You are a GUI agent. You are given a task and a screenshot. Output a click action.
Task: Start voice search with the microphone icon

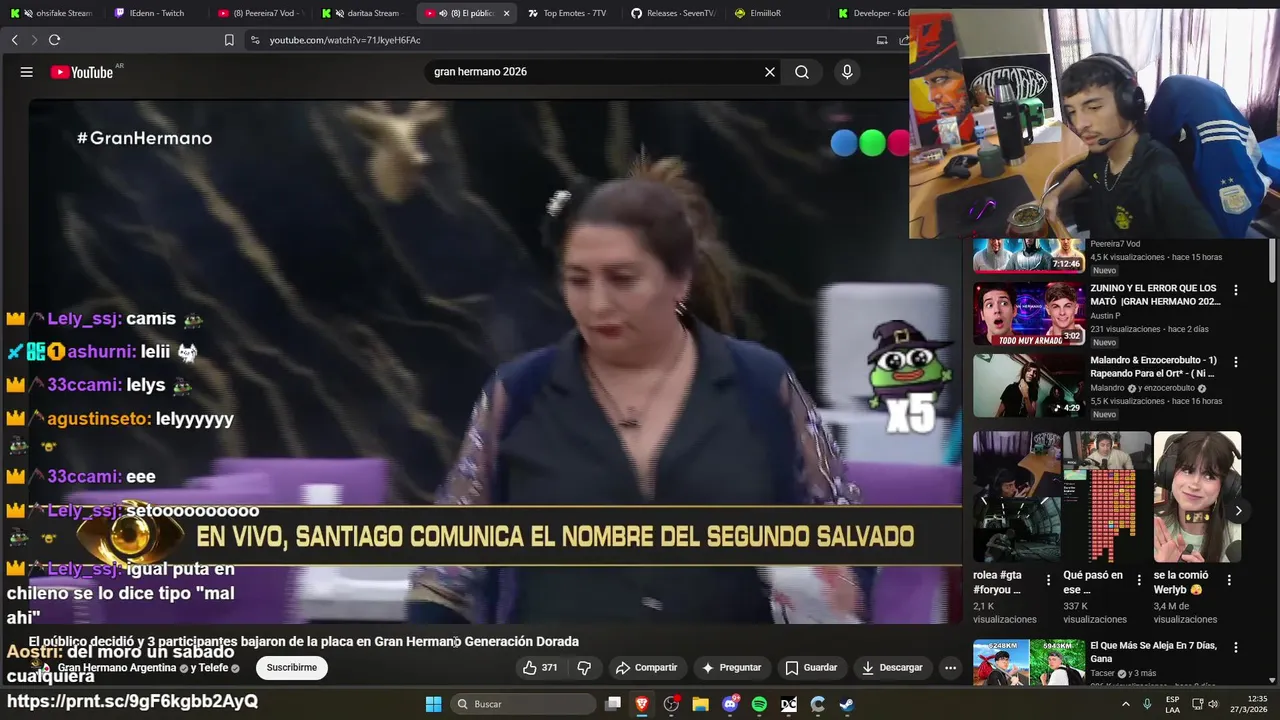tap(847, 72)
